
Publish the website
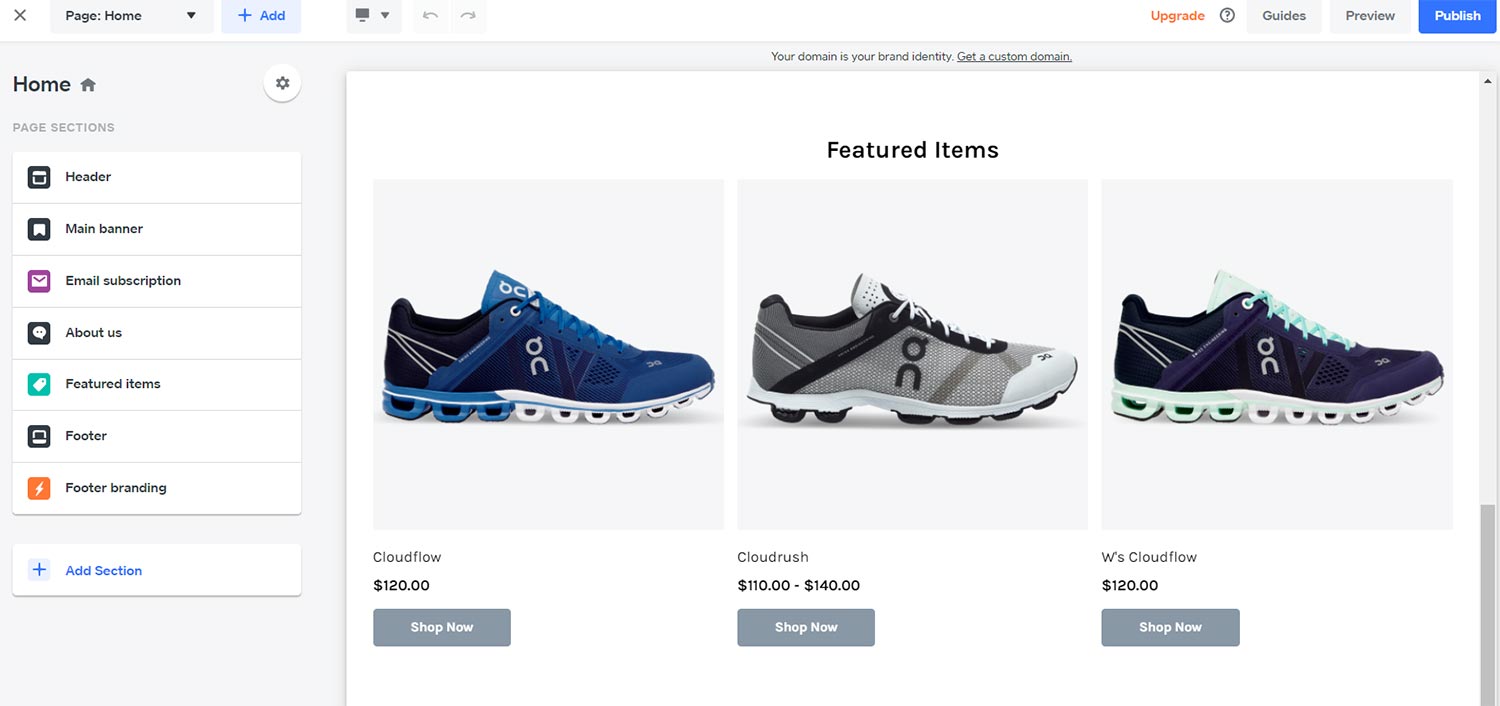coord(1457,16)
